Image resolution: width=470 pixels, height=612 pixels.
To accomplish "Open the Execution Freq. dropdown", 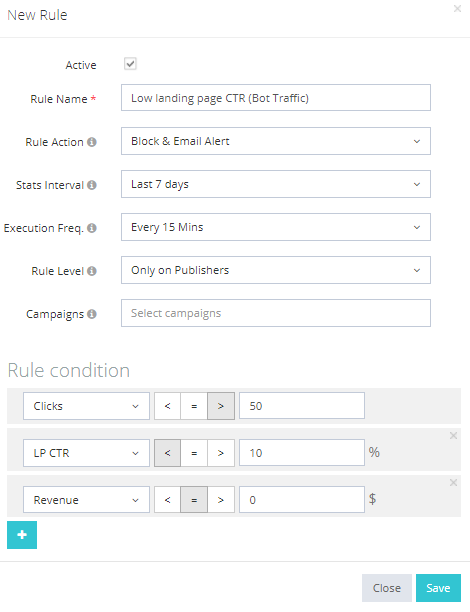I will (276, 227).
